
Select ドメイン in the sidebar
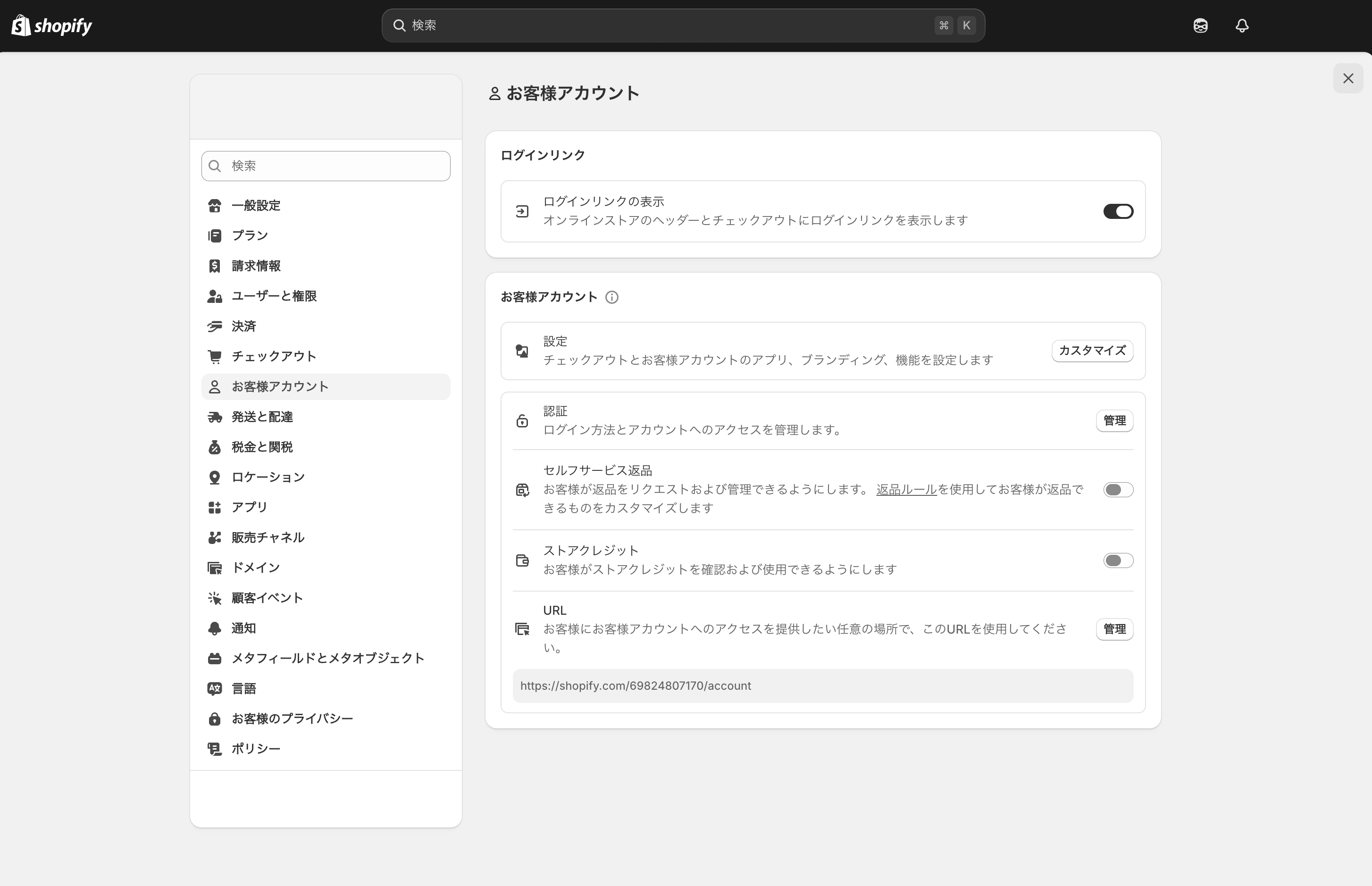point(255,568)
